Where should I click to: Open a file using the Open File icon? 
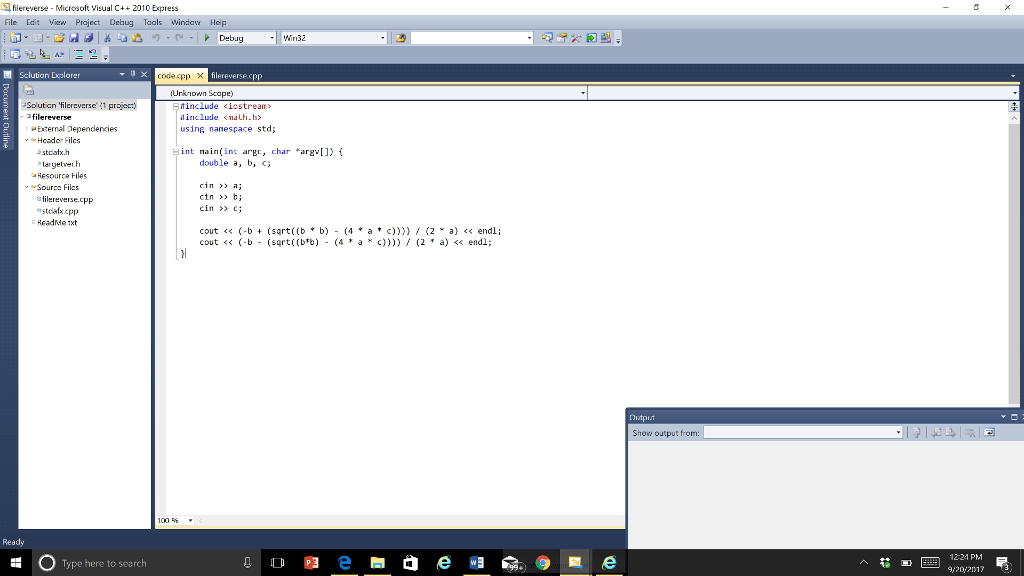pyautogui.click(x=59, y=38)
